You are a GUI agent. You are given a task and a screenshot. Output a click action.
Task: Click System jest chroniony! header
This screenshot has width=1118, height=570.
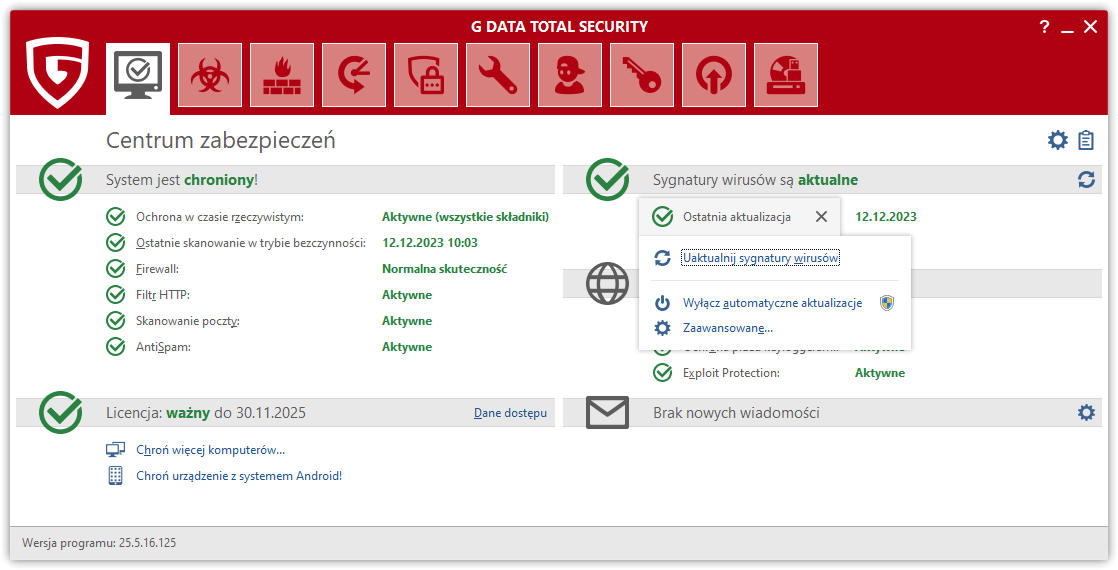tap(182, 180)
